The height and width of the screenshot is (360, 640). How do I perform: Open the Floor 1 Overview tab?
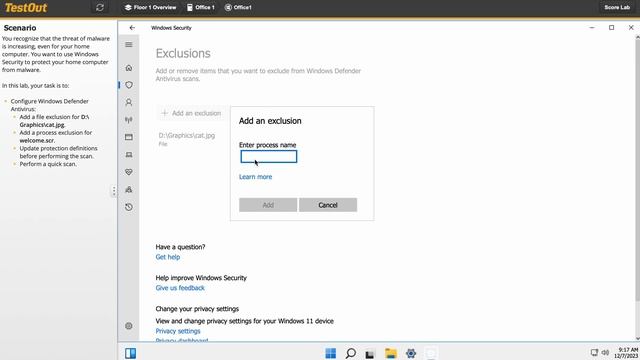click(151, 7)
